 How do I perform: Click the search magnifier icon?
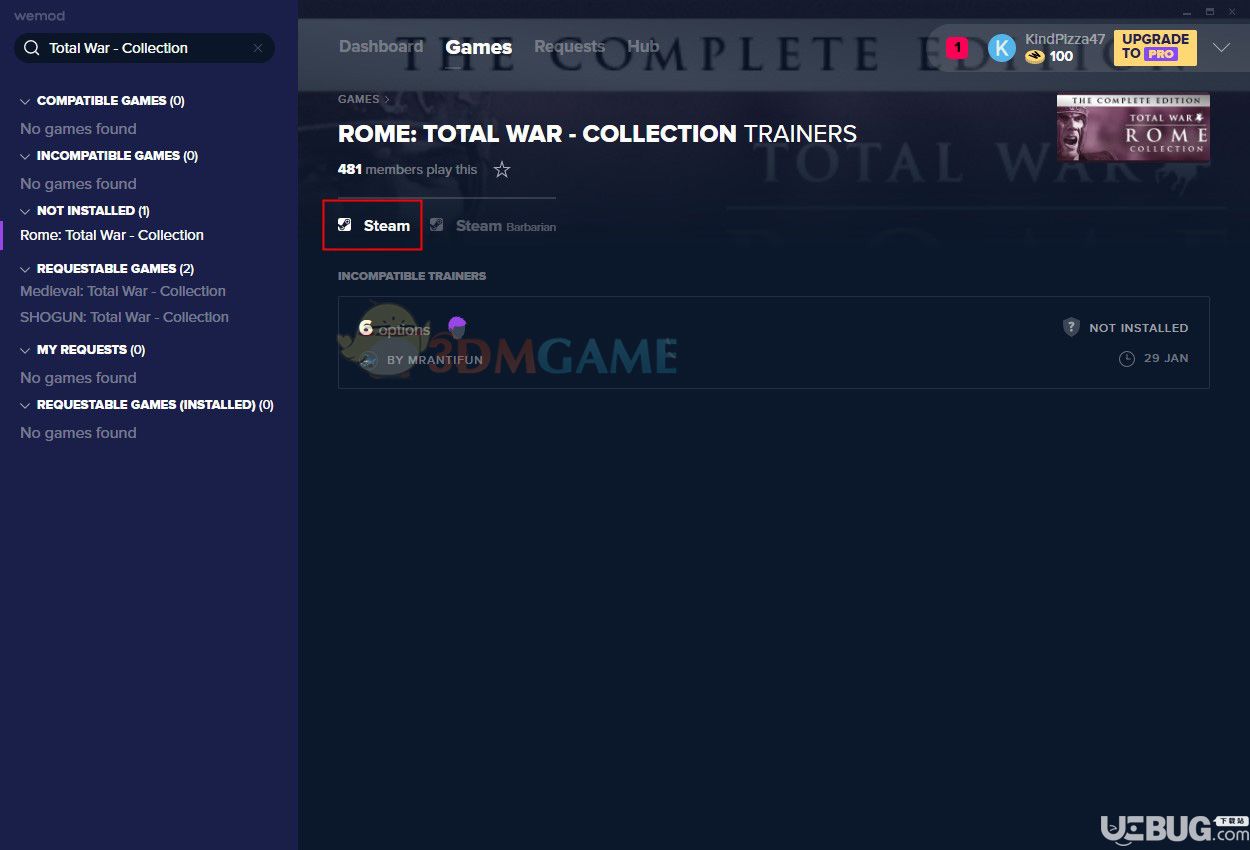point(32,48)
